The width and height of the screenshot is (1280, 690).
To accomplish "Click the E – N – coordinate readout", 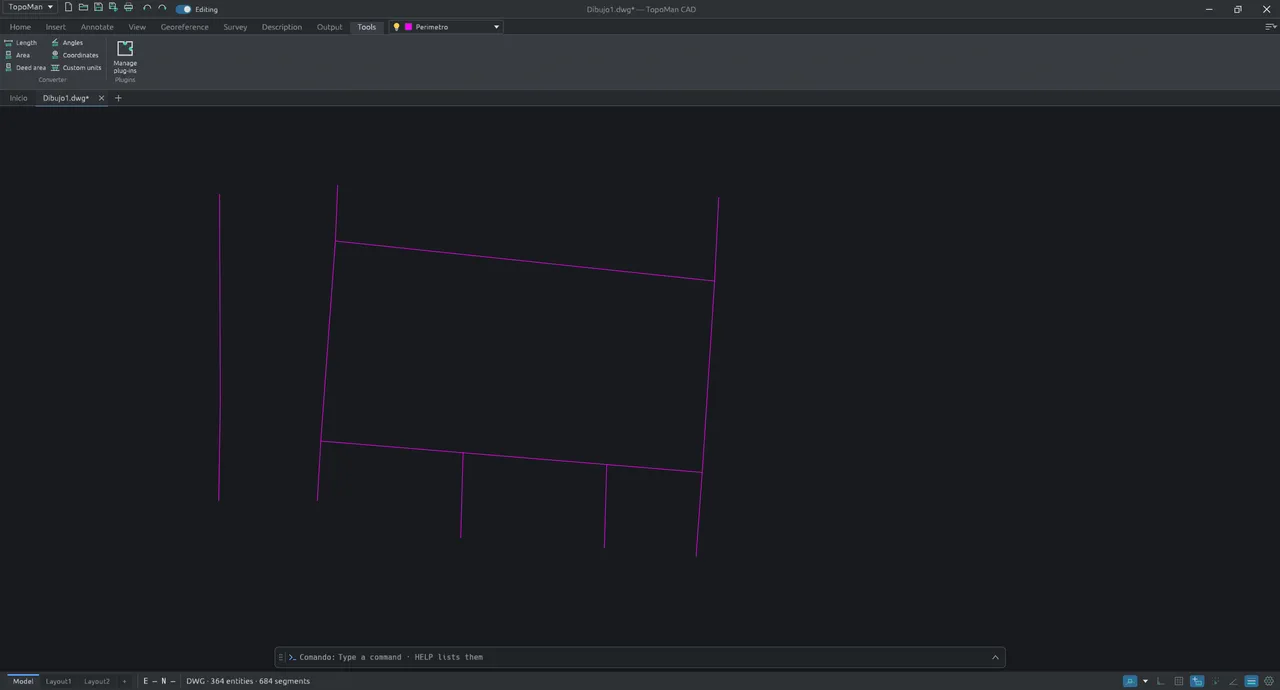I will coord(159,681).
